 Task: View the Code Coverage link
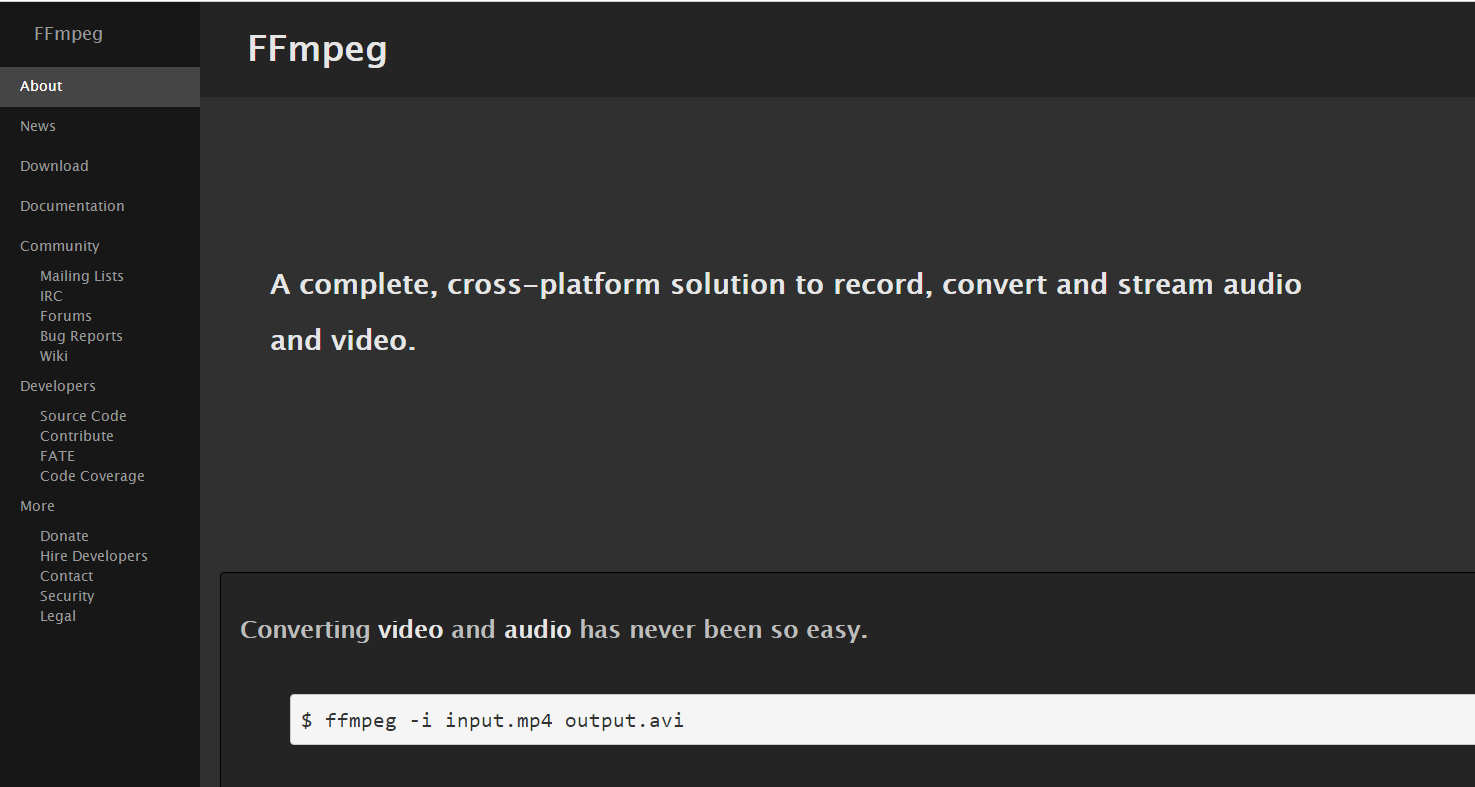click(x=92, y=476)
